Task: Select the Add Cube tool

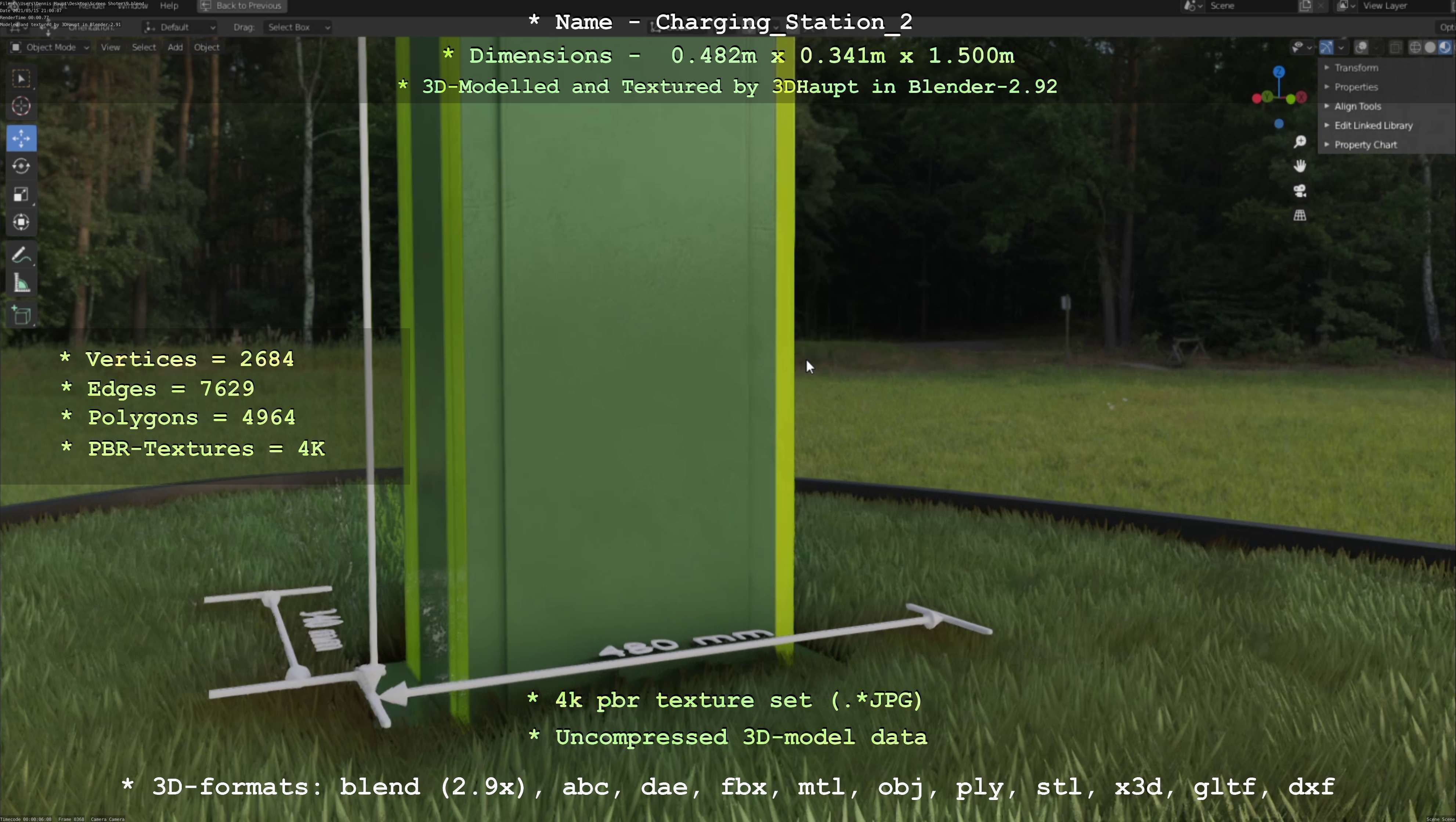Action: coord(21,315)
